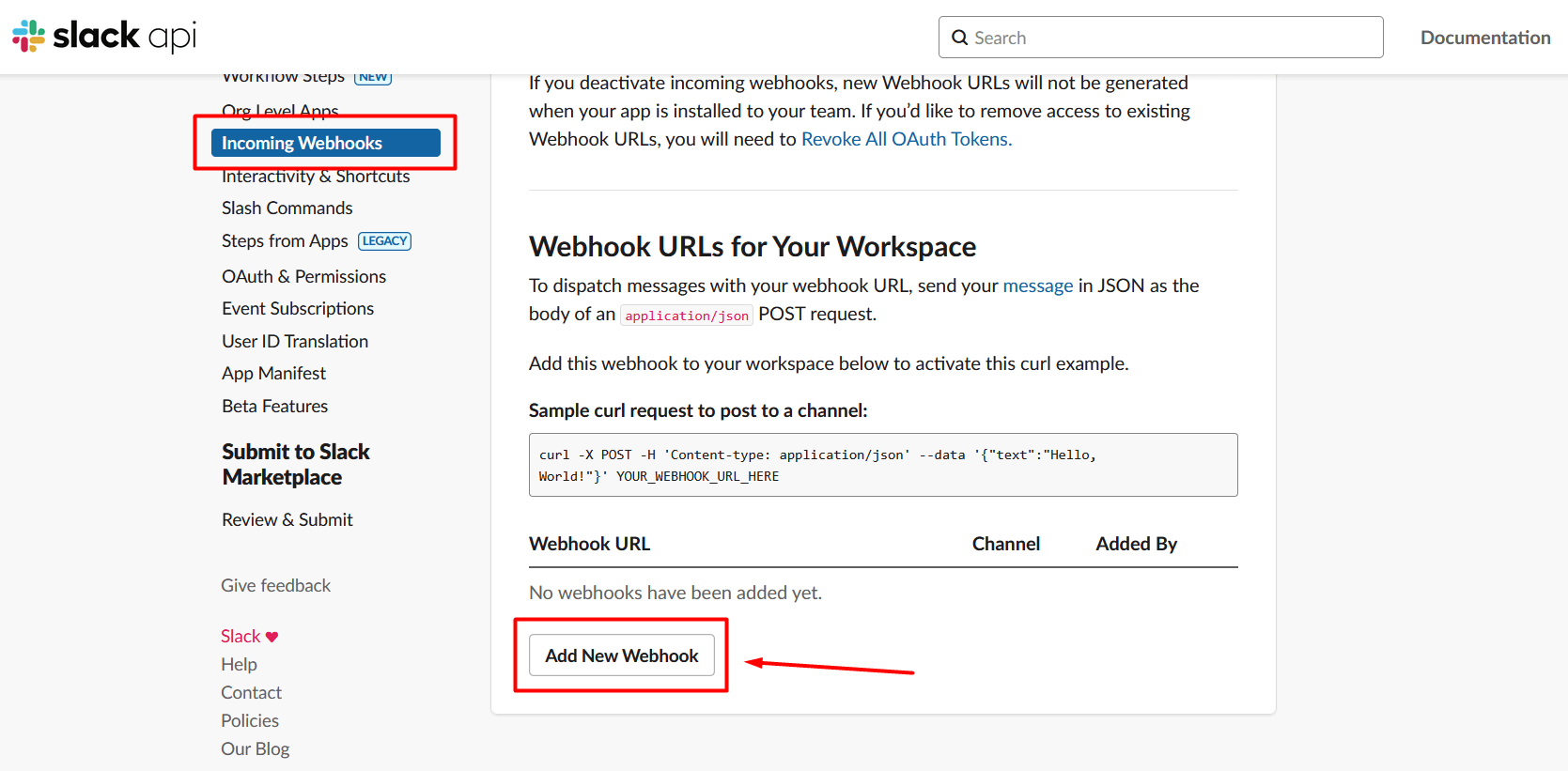Click the heart icon beside Slack
The height and width of the screenshot is (771, 1568).
point(272,637)
